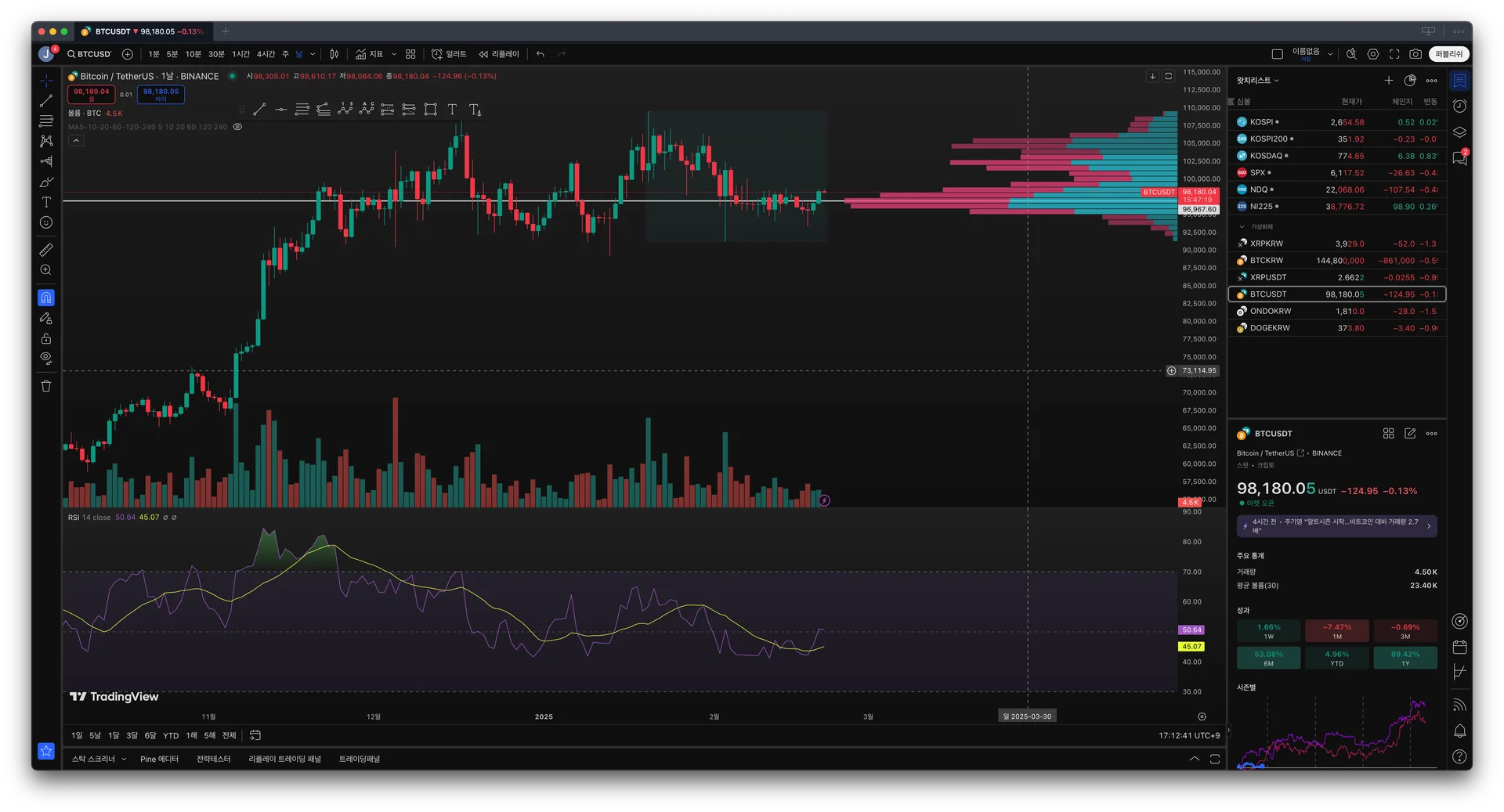This screenshot has height=812, width=1504.
Task: Open the candlestick chart-type selector
Action: pos(334,54)
